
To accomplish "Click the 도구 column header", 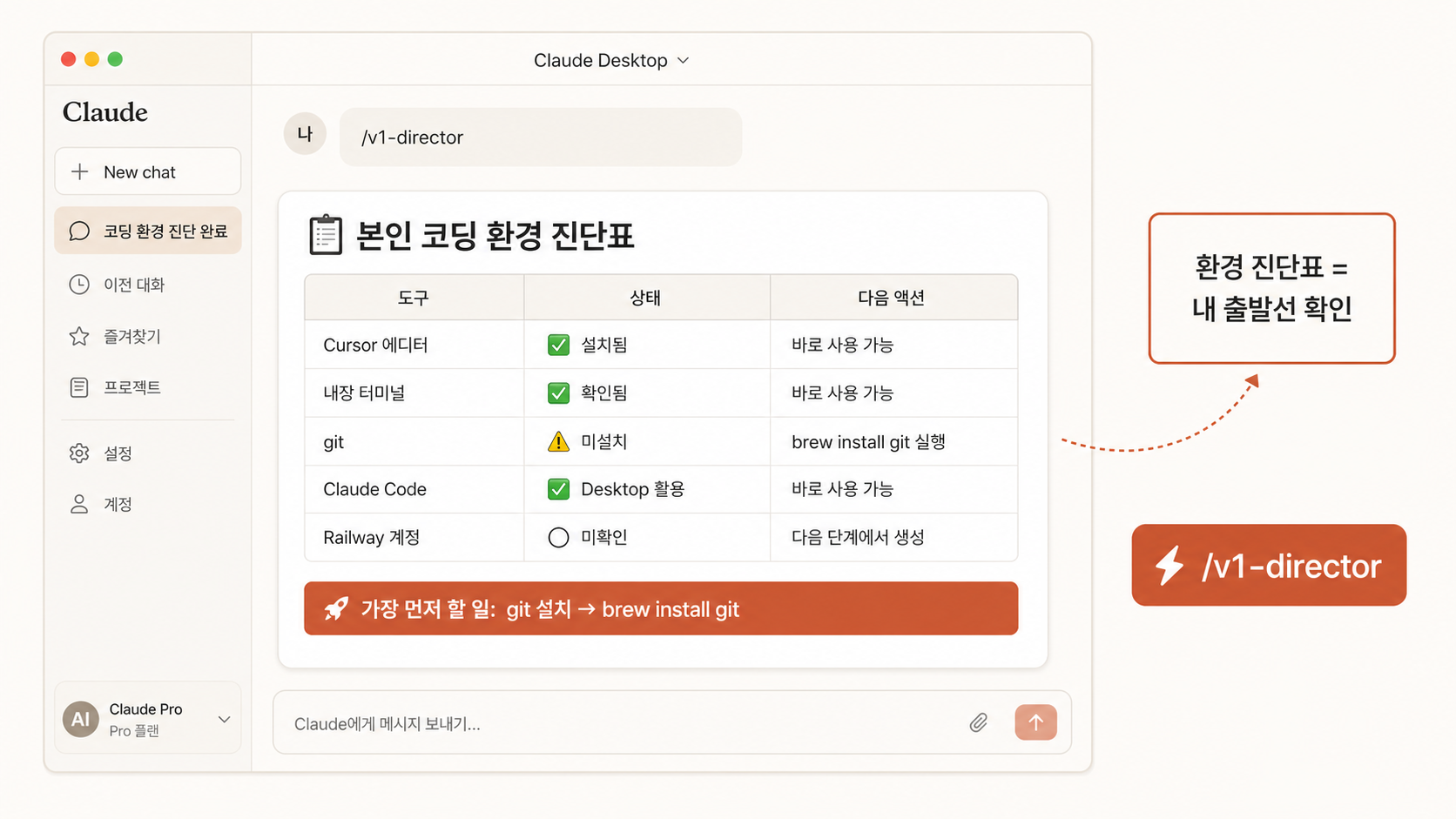I will 414,298.
